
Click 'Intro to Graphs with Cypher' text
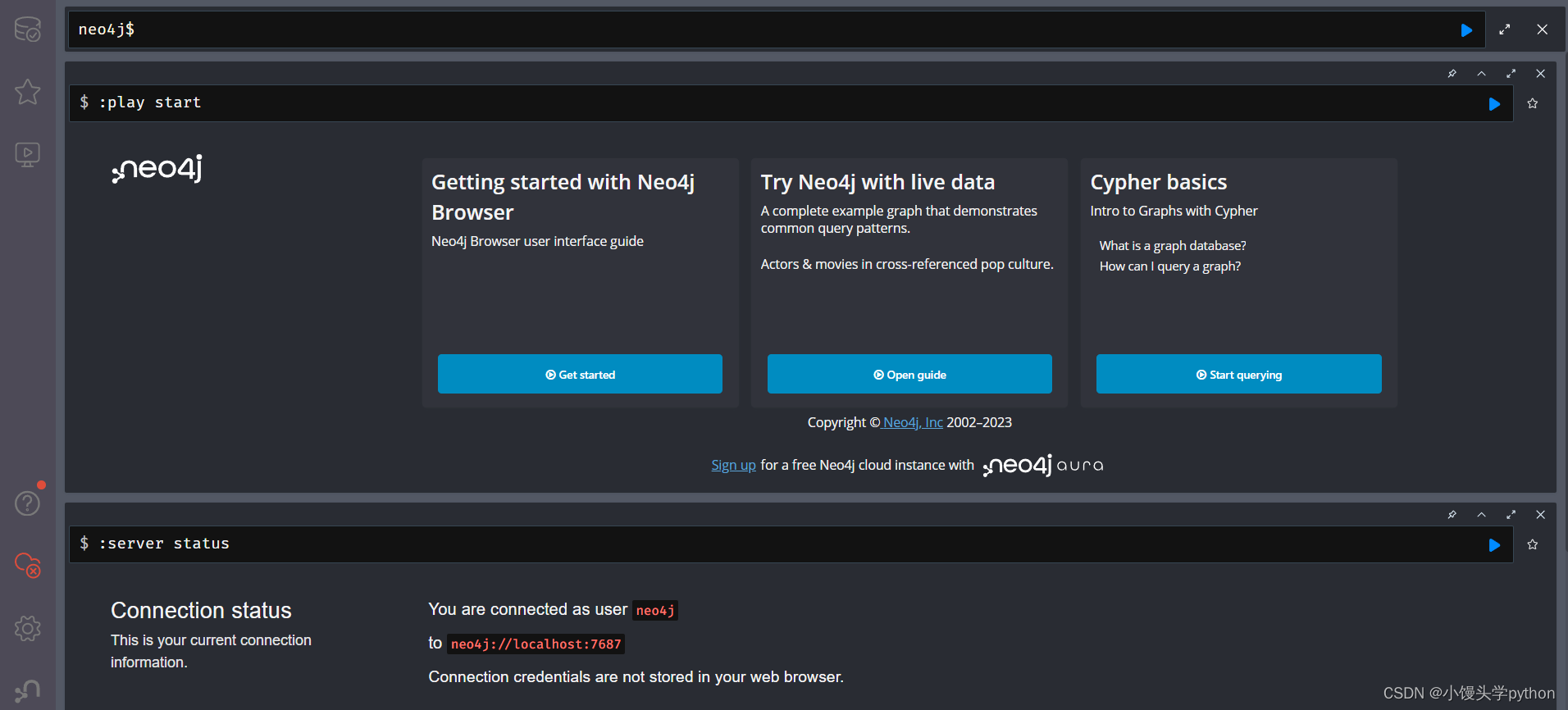click(x=1174, y=211)
